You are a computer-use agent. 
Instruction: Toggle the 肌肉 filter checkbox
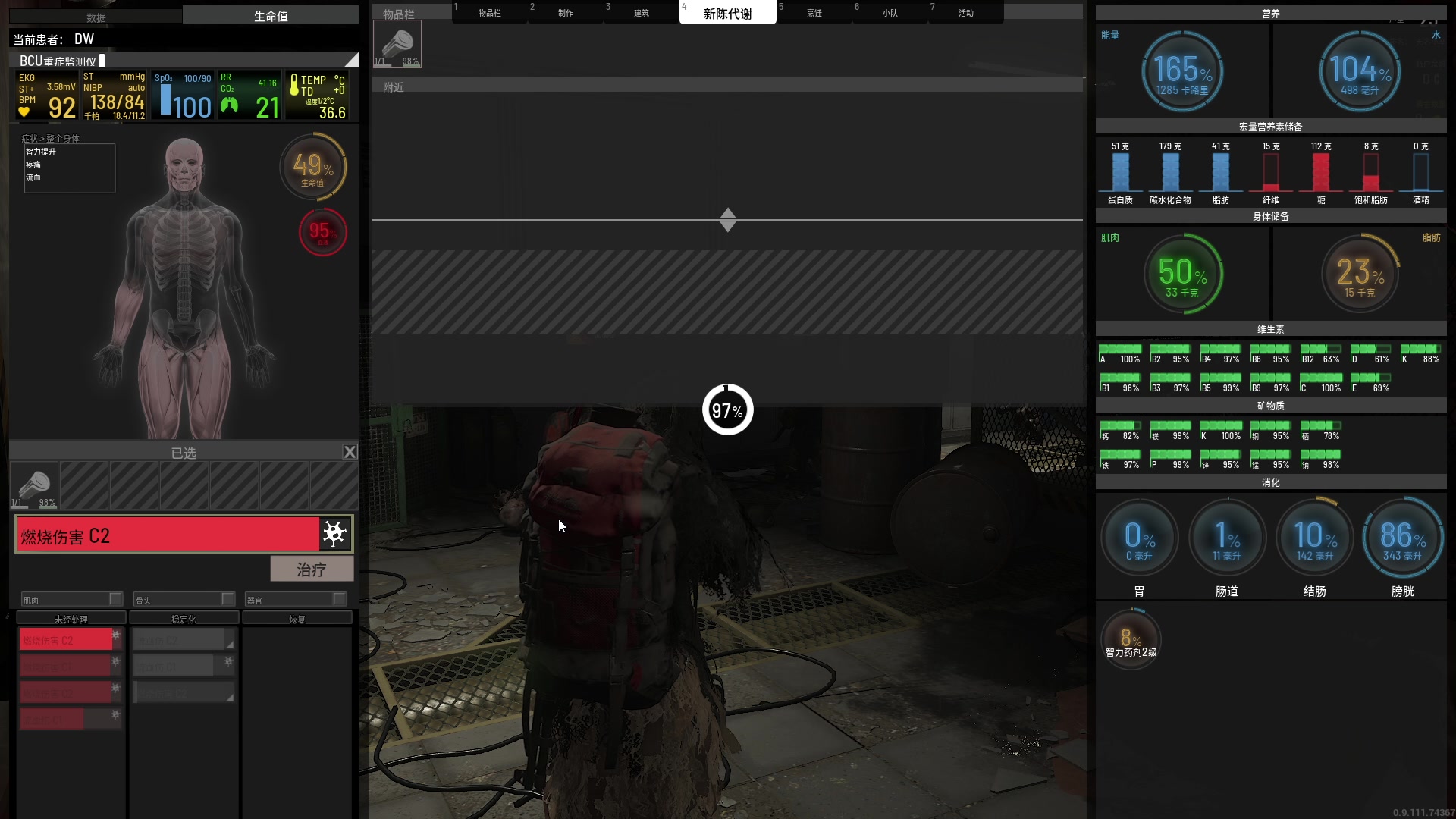click(x=115, y=599)
